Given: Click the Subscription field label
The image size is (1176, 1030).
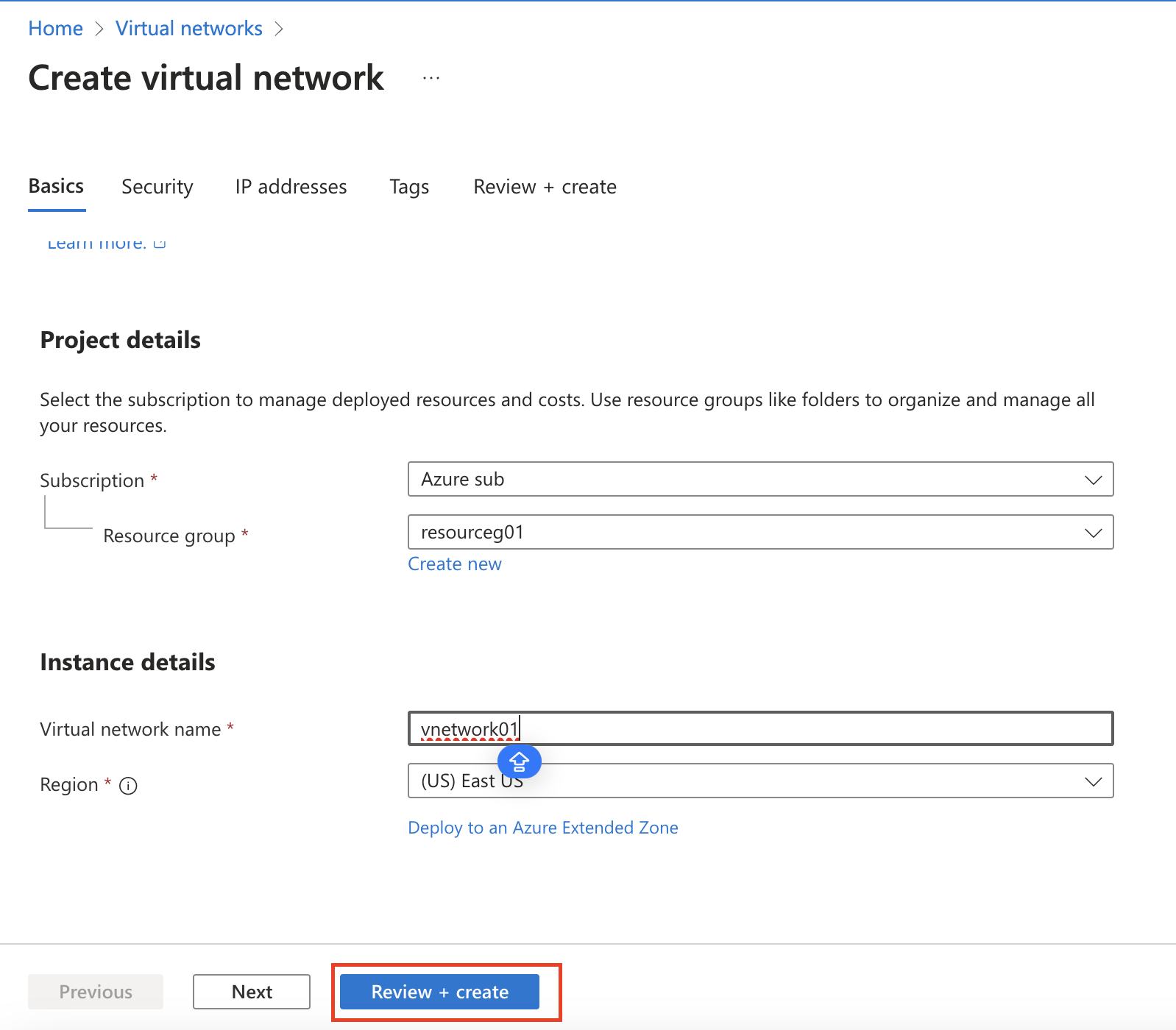Looking at the screenshot, I should pos(92,480).
